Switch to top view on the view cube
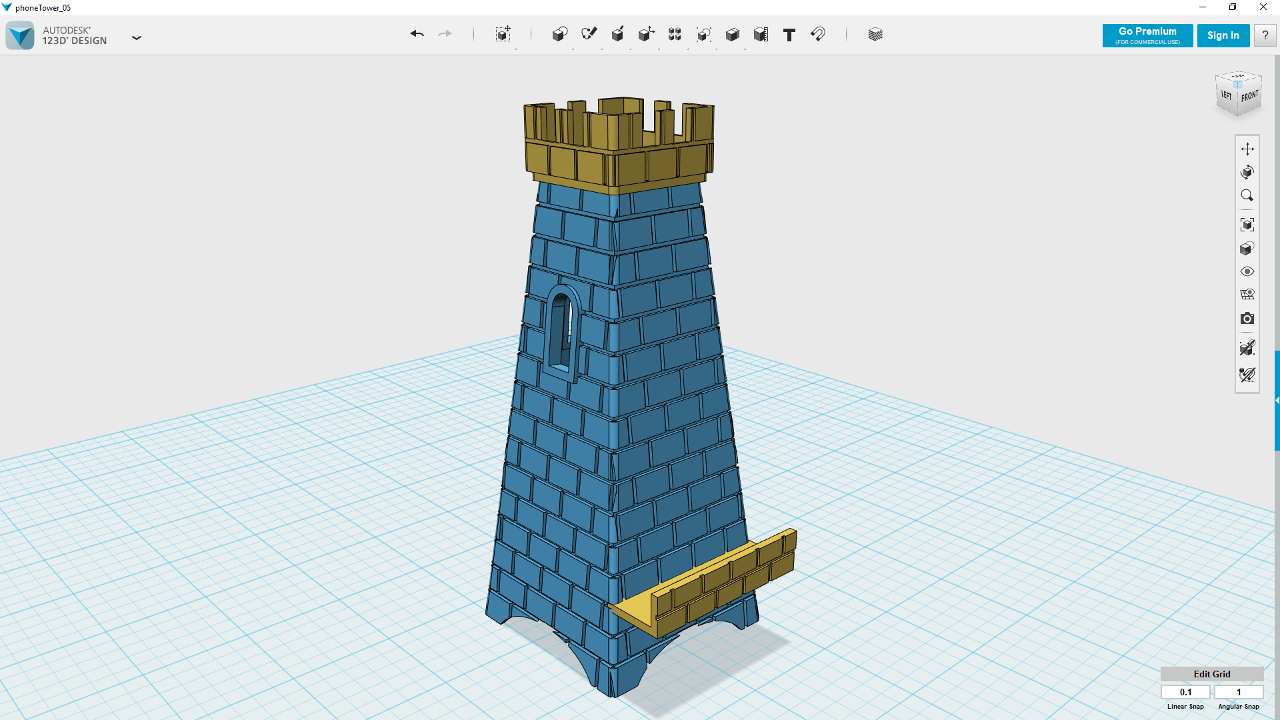This screenshot has width=1280, height=720. [x=1238, y=78]
